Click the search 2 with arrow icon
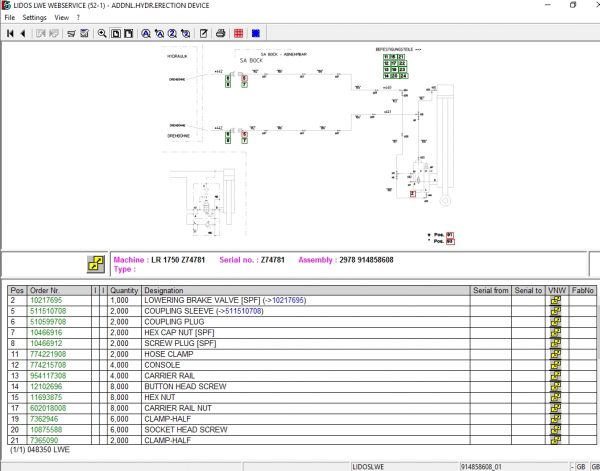 point(186,33)
